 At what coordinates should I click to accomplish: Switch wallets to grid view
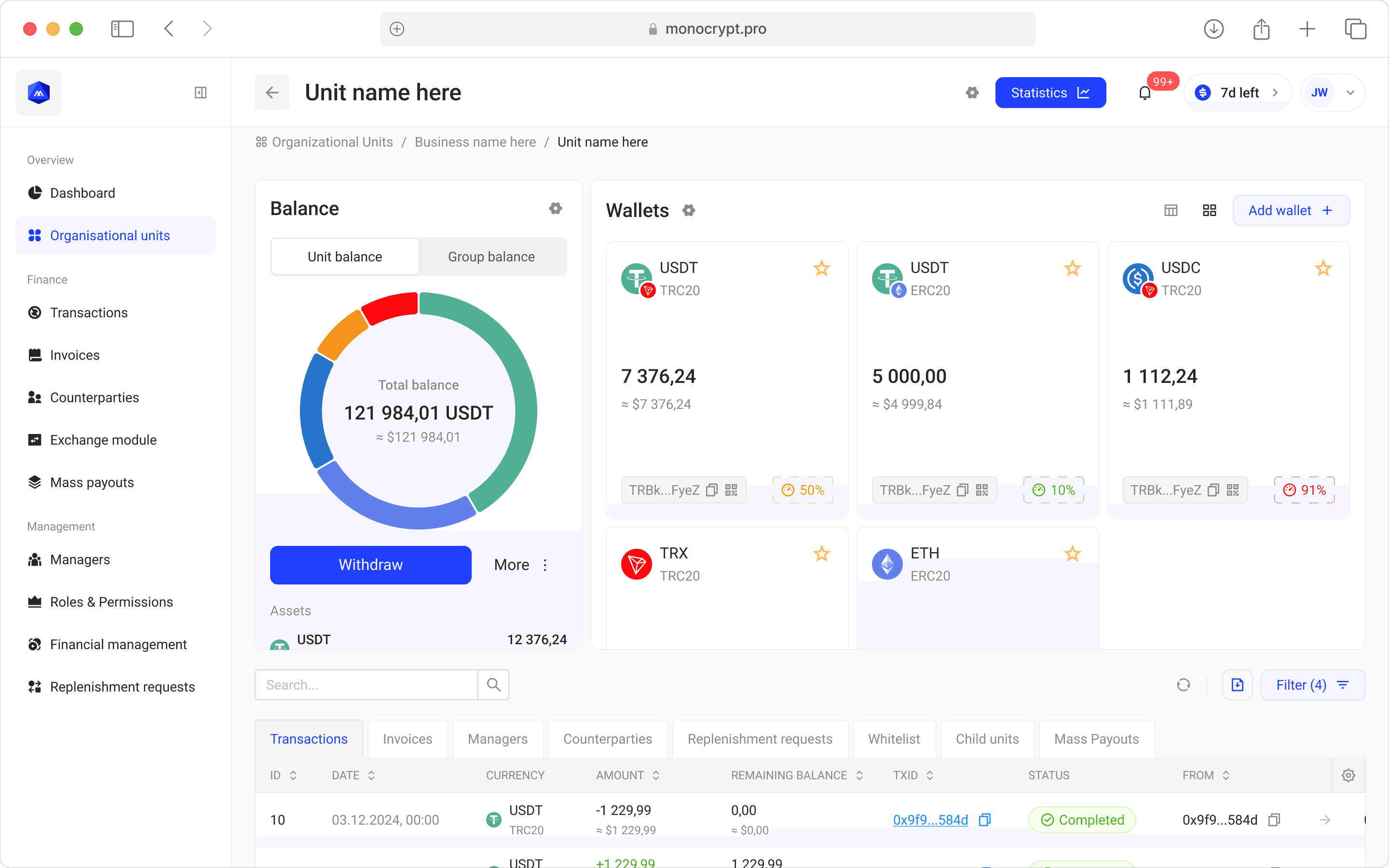[1210, 211]
